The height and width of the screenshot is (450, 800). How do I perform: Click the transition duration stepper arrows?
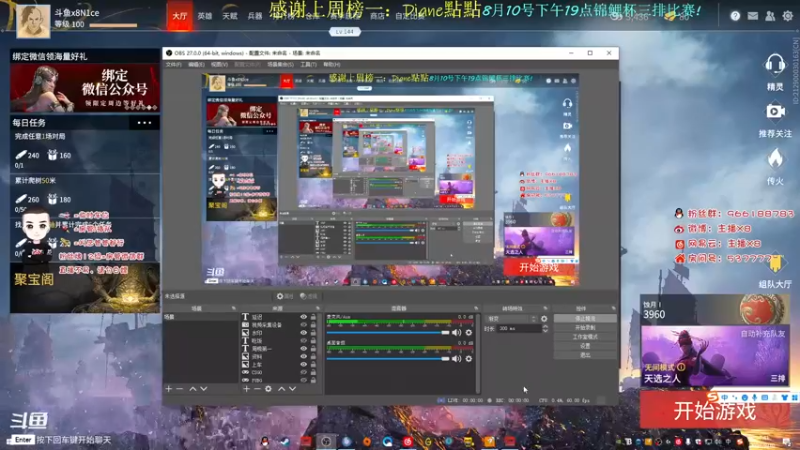point(545,329)
